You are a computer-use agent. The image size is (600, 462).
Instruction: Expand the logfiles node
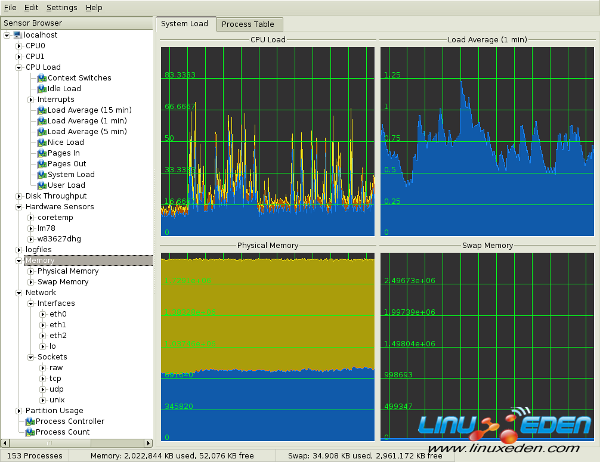point(19,250)
